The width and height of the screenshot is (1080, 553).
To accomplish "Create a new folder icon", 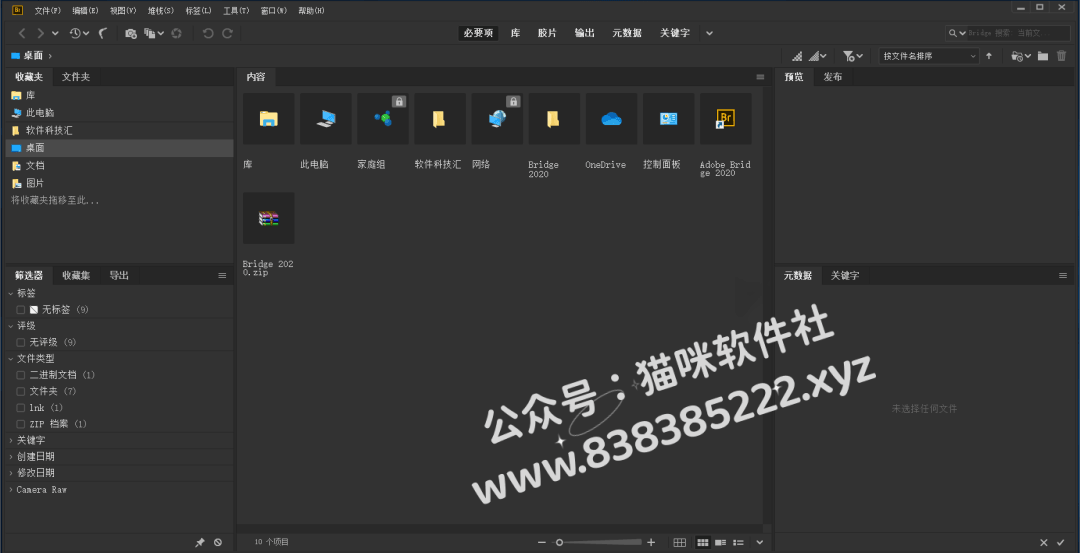I will 1043,56.
